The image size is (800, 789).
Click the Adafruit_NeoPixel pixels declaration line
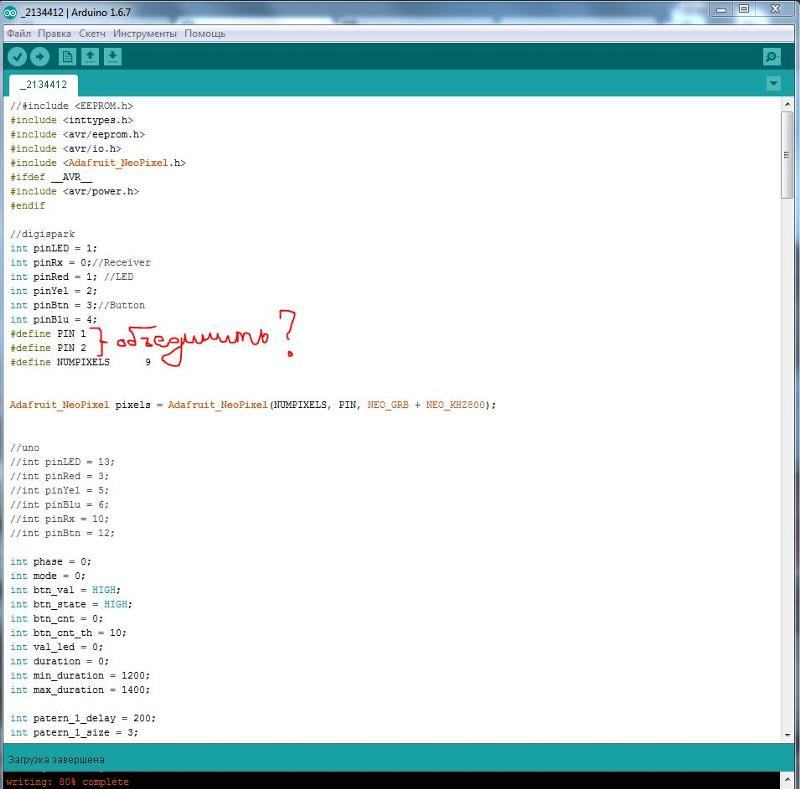coord(252,405)
